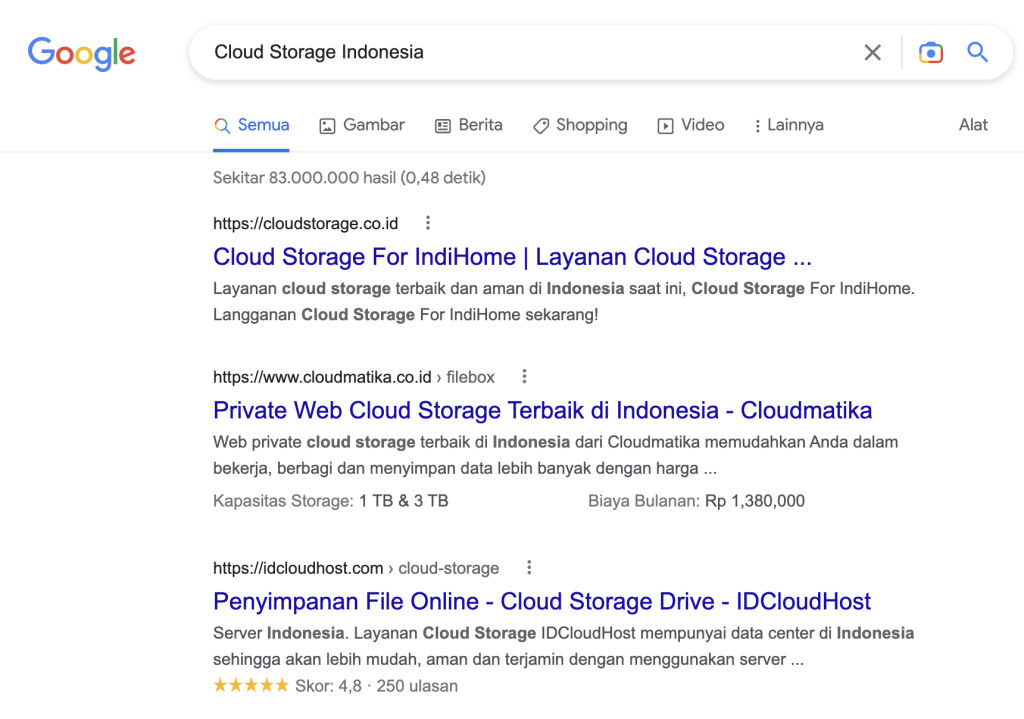Click 'Langganan Cloud Storage For IndiHome sekarang!' snippet
Image resolution: width=1024 pixels, height=719 pixels.
(406, 315)
